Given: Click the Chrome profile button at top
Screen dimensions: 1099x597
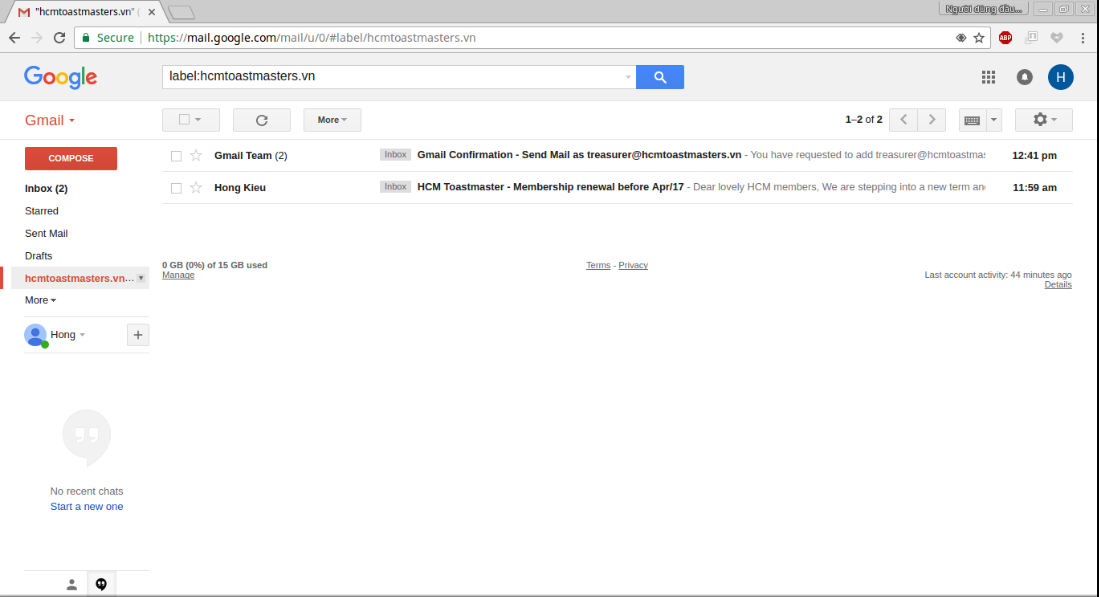Looking at the screenshot, I should tap(983, 9).
